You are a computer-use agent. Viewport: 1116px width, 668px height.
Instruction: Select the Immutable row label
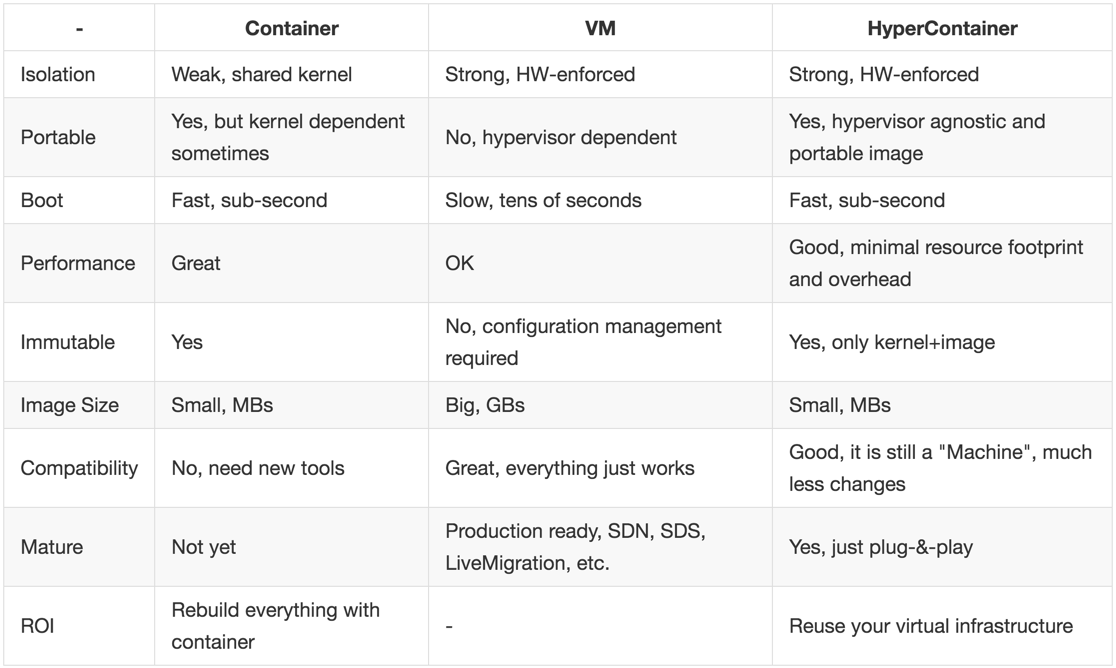tap(68, 342)
